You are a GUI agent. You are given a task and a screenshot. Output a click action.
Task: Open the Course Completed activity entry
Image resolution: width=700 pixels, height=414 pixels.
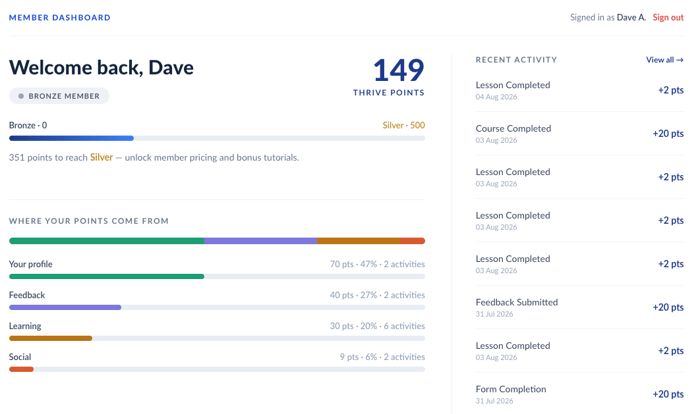(579, 134)
